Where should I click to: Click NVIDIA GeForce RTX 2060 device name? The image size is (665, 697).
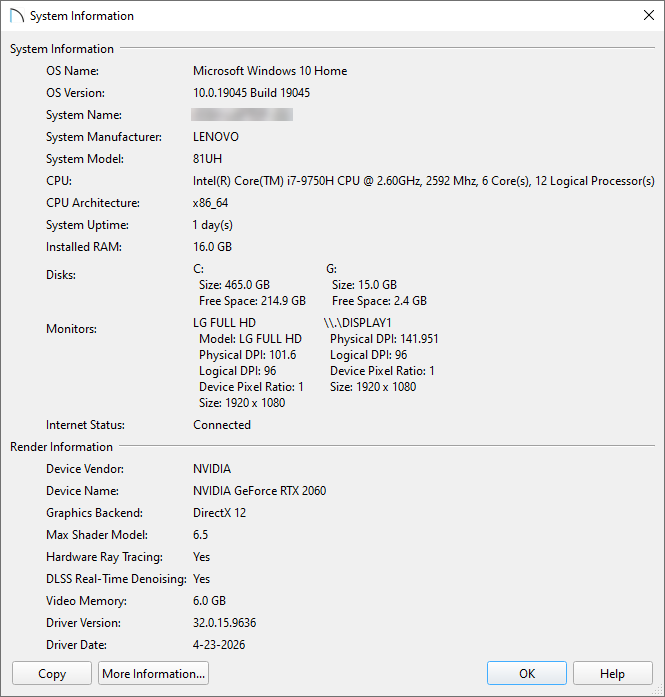pyautogui.click(x=260, y=491)
